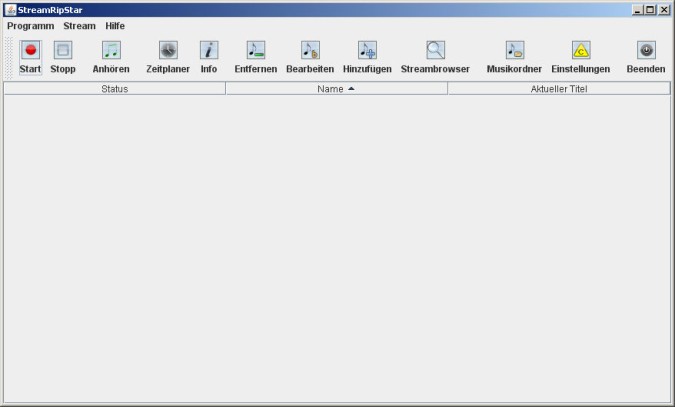Minimize the StreamRipStar window

coord(638,9)
